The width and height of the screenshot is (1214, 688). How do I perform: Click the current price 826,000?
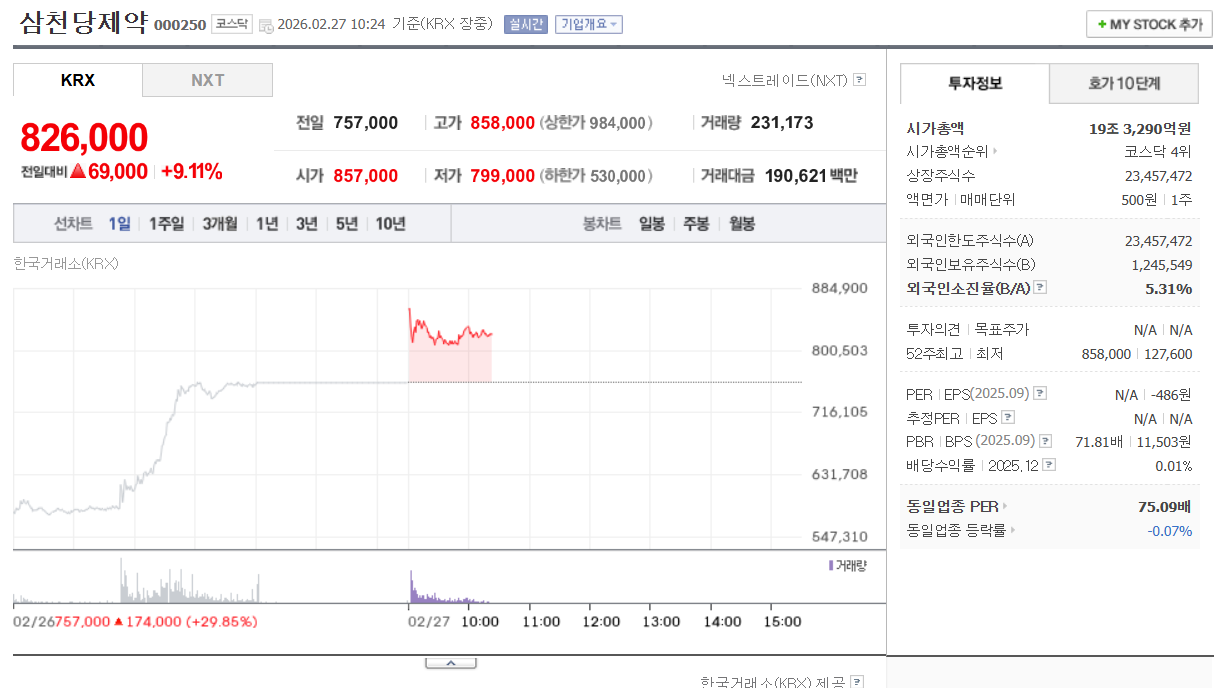pyautogui.click(x=84, y=138)
